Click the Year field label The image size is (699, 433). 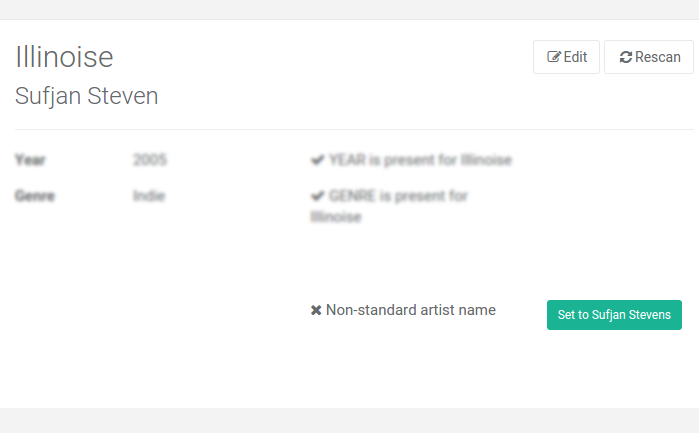30,160
